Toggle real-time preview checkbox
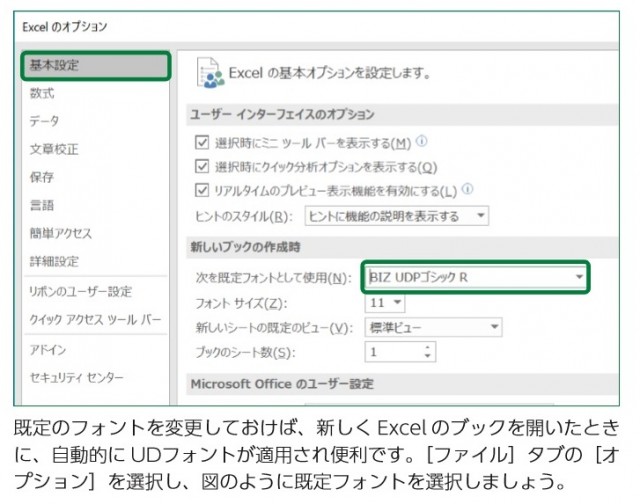 click(202, 190)
